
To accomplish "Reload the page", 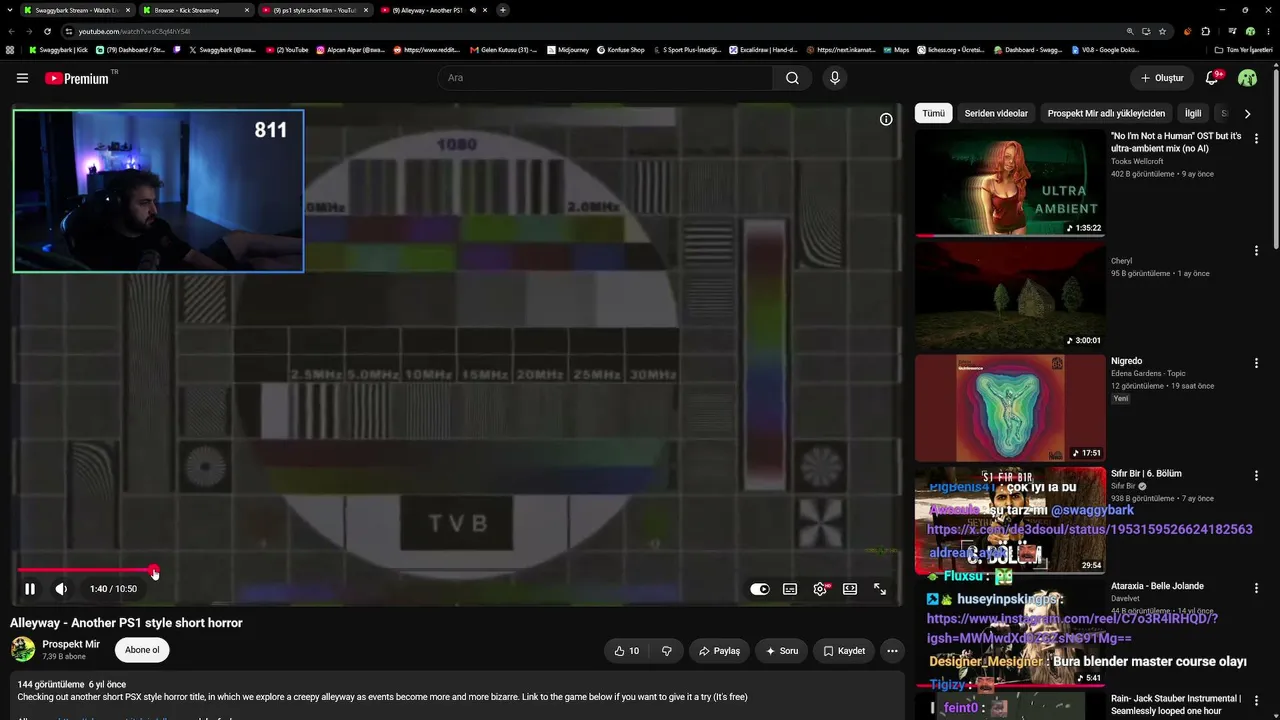I will pyautogui.click(x=47, y=31).
